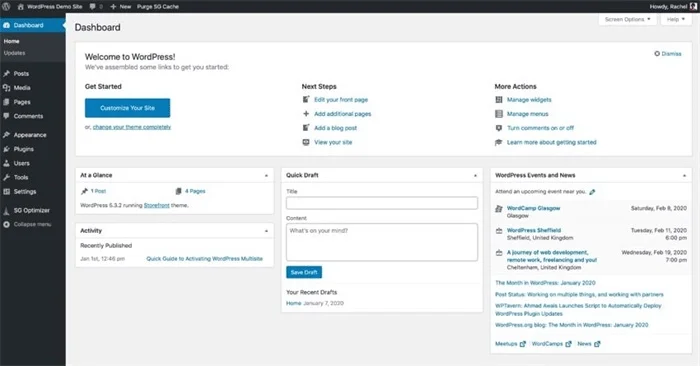Click the Settings icon in sidebar
The height and width of the screenshot is (366, 700).
click(7, 191)
